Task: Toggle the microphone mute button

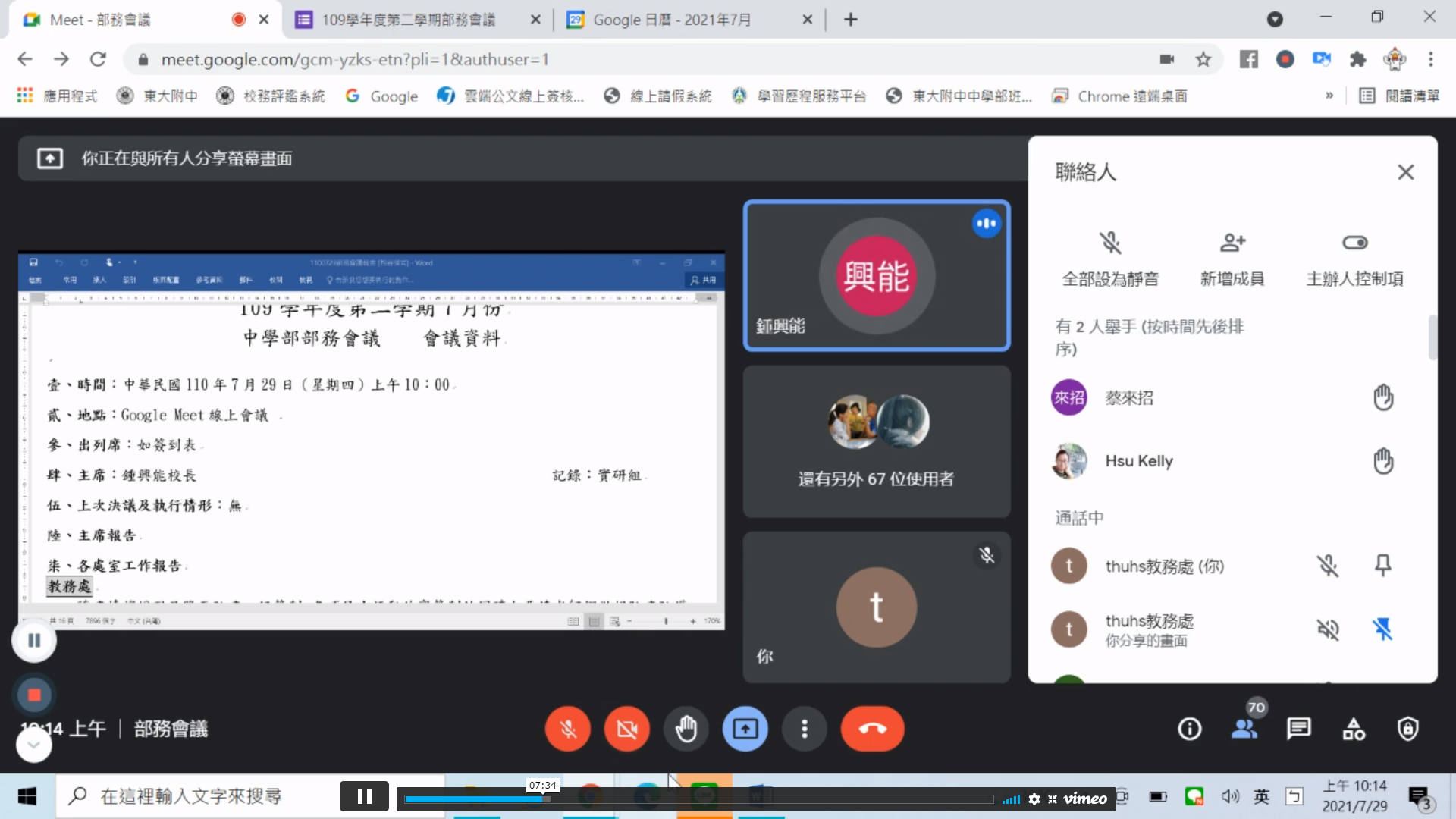Action: coord(567,730)
